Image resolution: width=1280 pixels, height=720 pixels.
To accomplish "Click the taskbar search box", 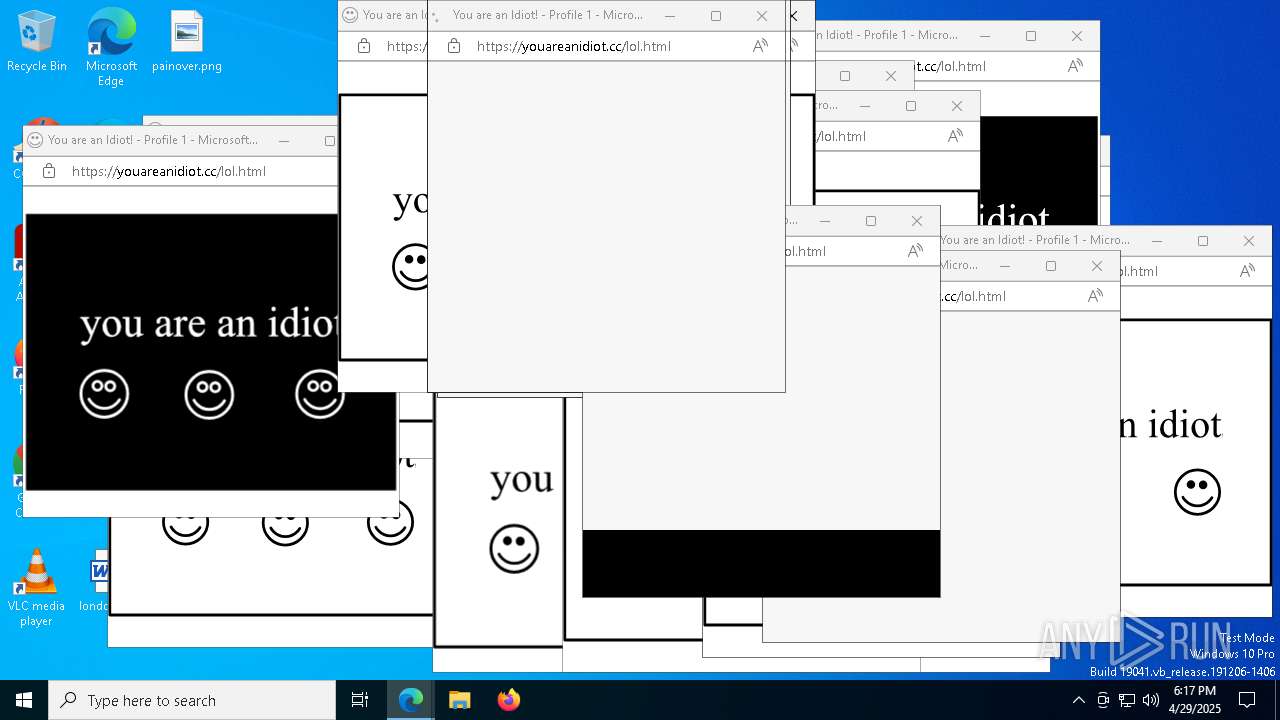I will point(192,700).
